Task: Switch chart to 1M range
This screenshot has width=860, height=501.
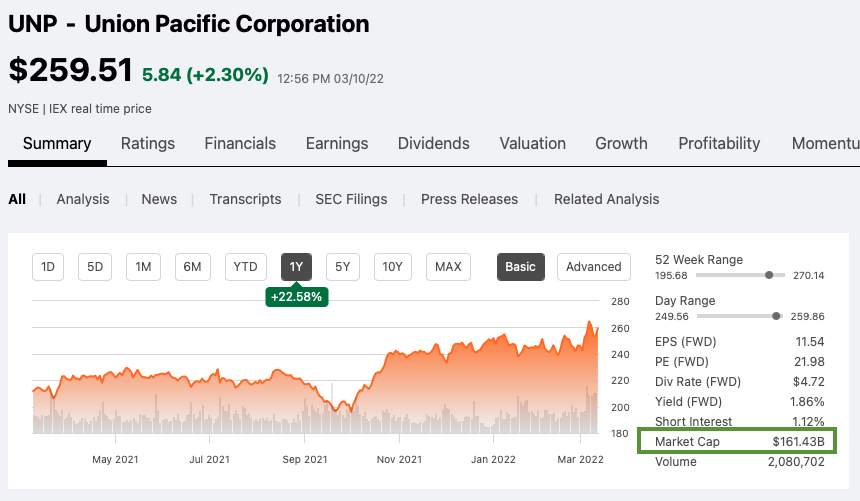Action: (143, 267)
